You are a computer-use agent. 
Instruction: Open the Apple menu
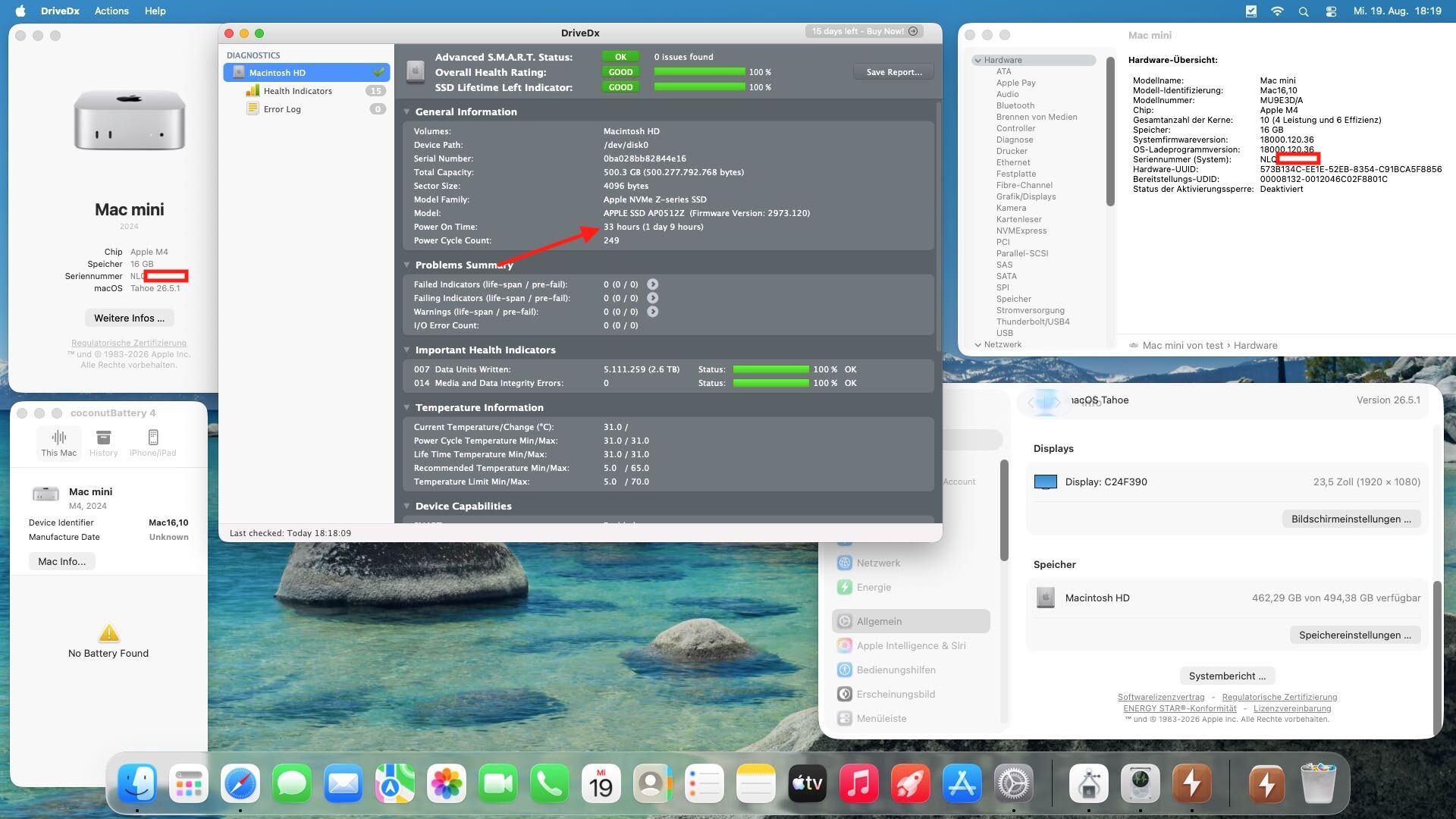[21, 11]
